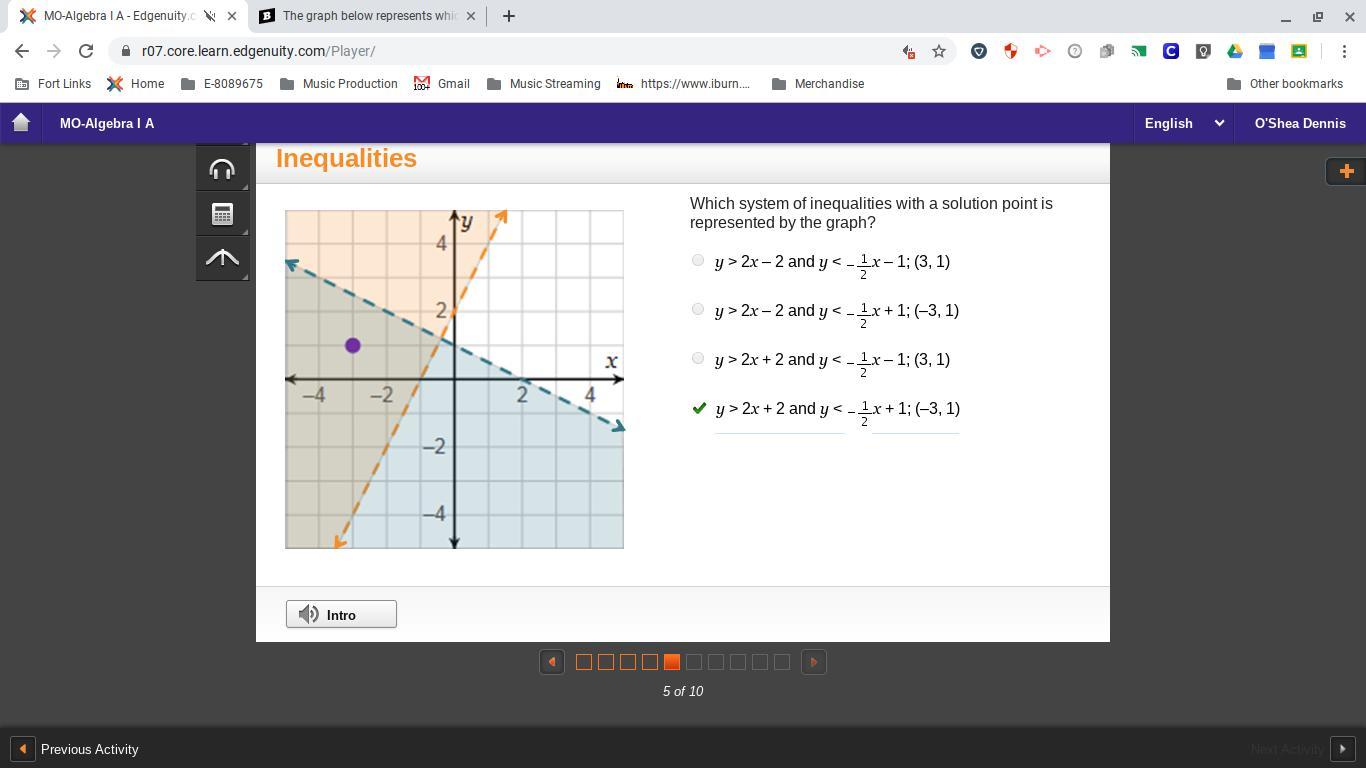
Task: Jump to question 7 square
Action: 716,662
